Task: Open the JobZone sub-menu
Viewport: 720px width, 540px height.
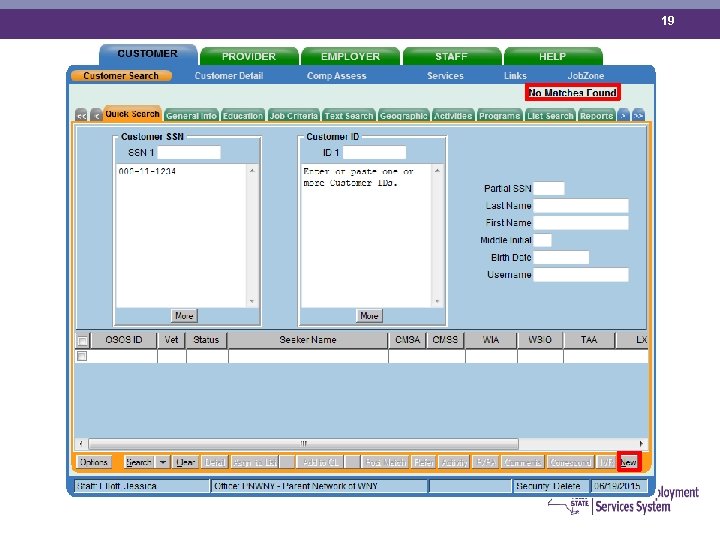Action: pos(585,76)
